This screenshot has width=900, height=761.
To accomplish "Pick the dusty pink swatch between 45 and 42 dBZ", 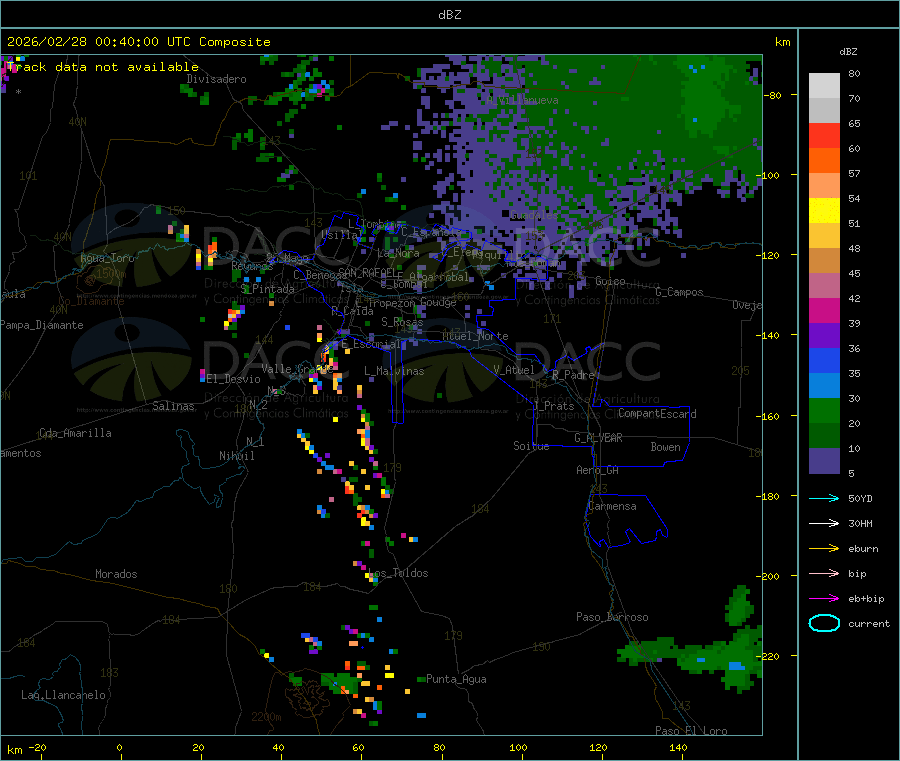I will pyautogui.click(x=824, y=286).
